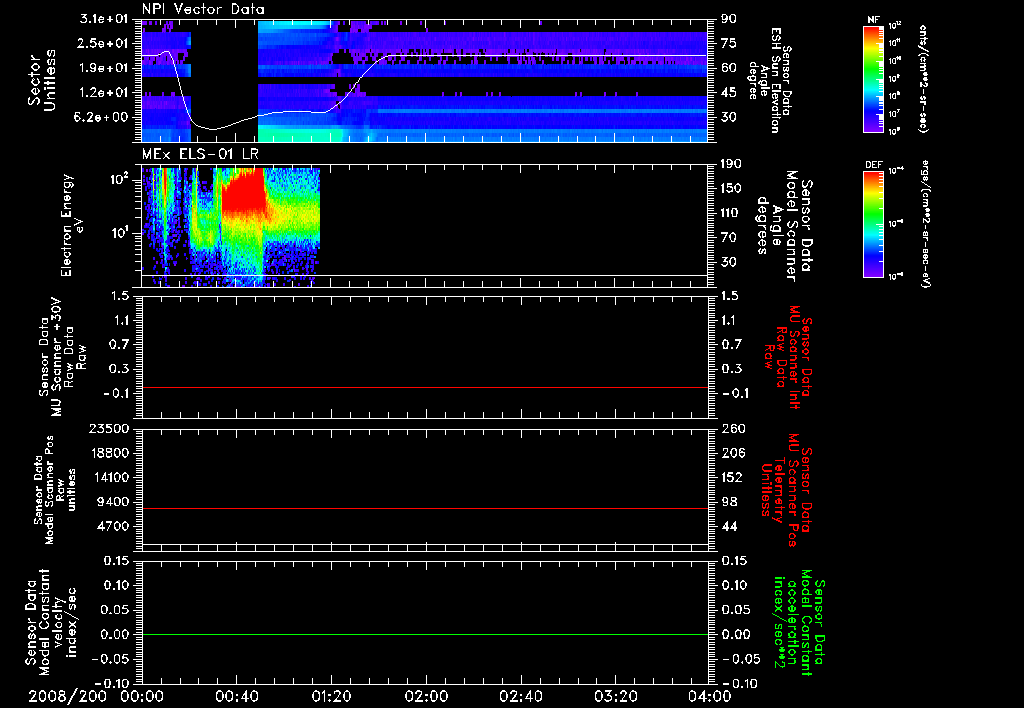
Task: Click the 2.5e+01 sector tick label
Action: [103, 43]
